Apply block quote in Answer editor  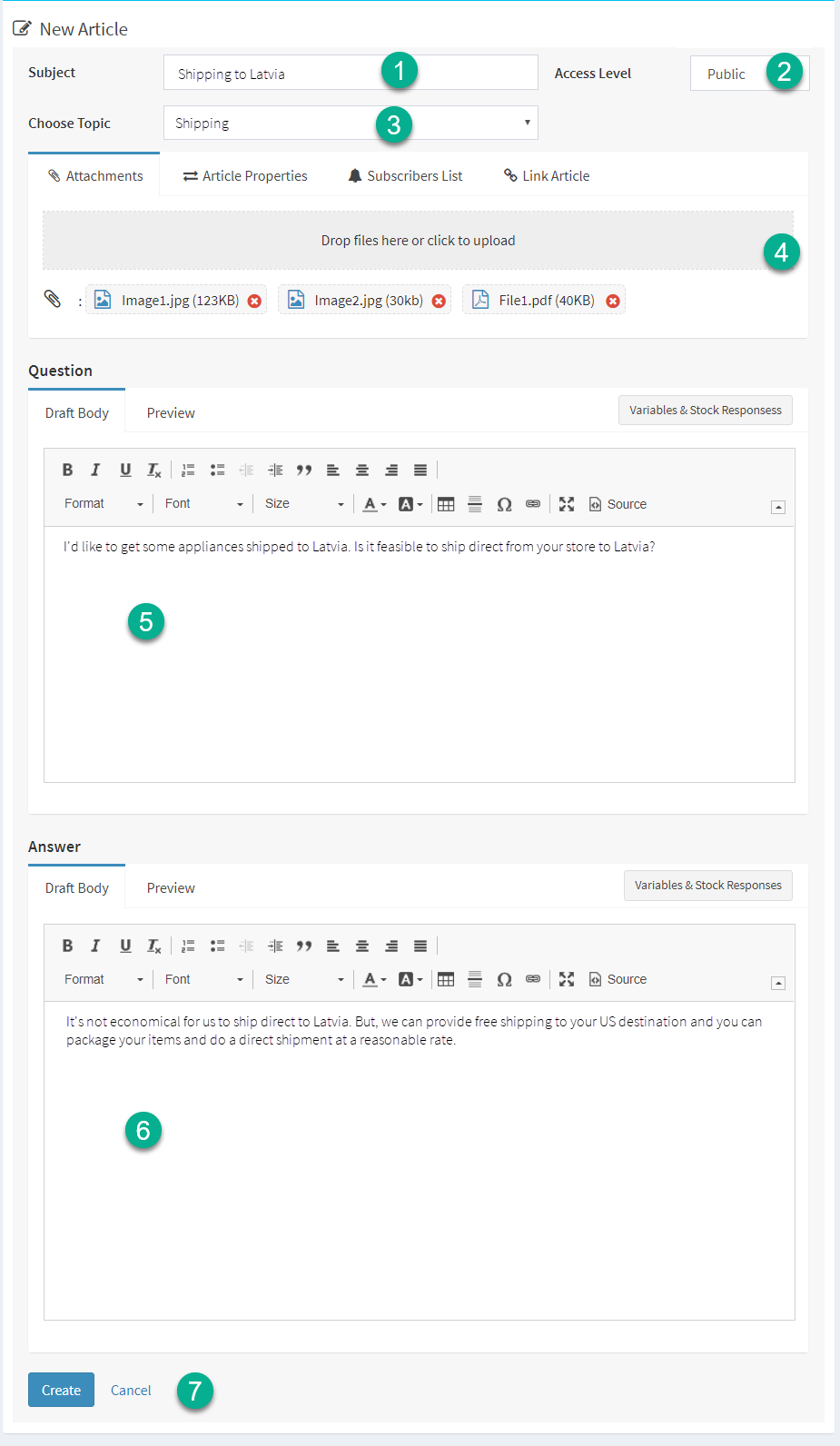(x=304, y=946)
